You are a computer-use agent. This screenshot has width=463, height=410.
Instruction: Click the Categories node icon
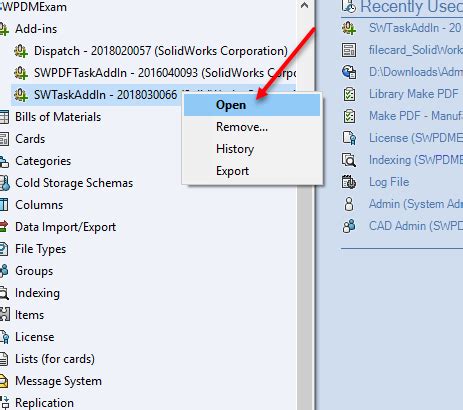click(x=4, y=161)
